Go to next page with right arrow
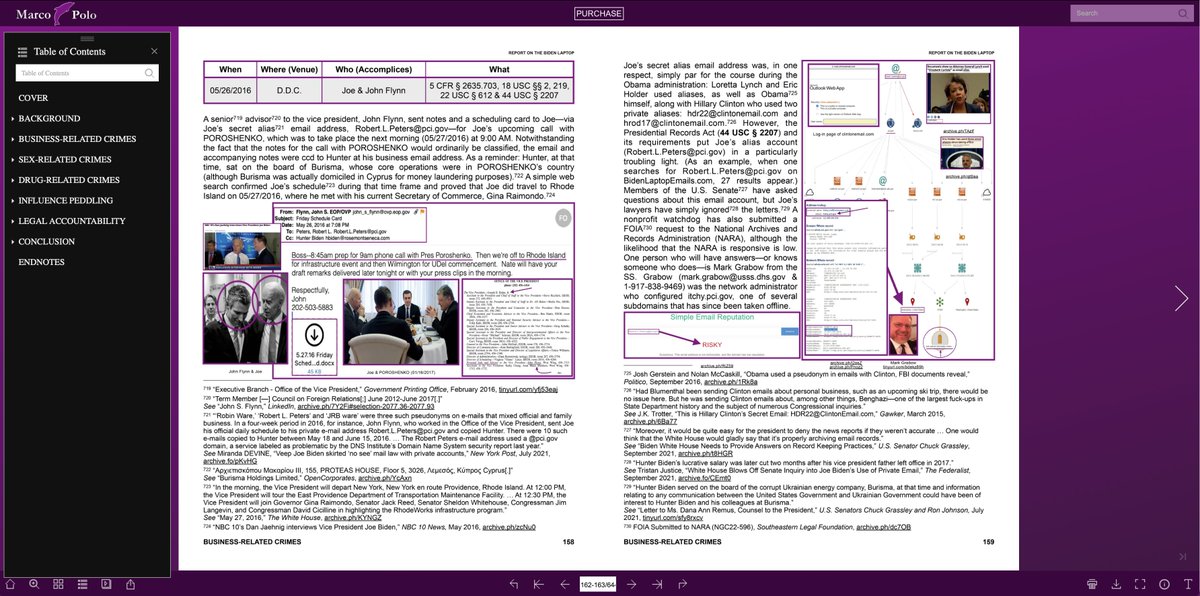This screenshot has width=1200, height=596. coord(1181,298)
